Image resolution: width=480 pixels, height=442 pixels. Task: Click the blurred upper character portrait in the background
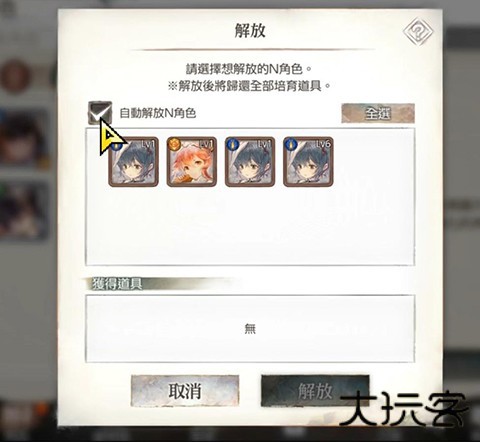[x=25, y=138]
